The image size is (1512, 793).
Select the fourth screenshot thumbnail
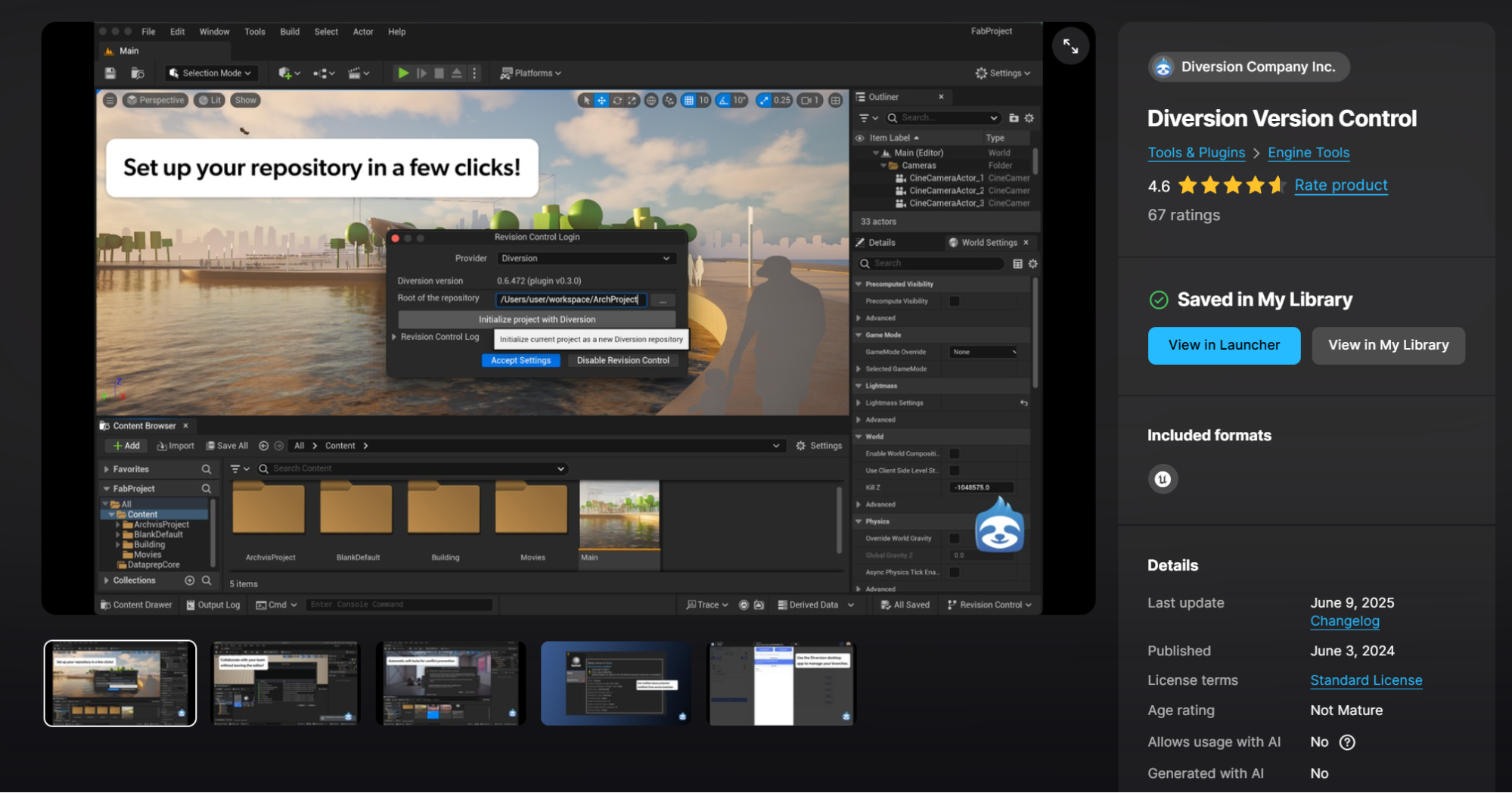[x=616, y=683]
